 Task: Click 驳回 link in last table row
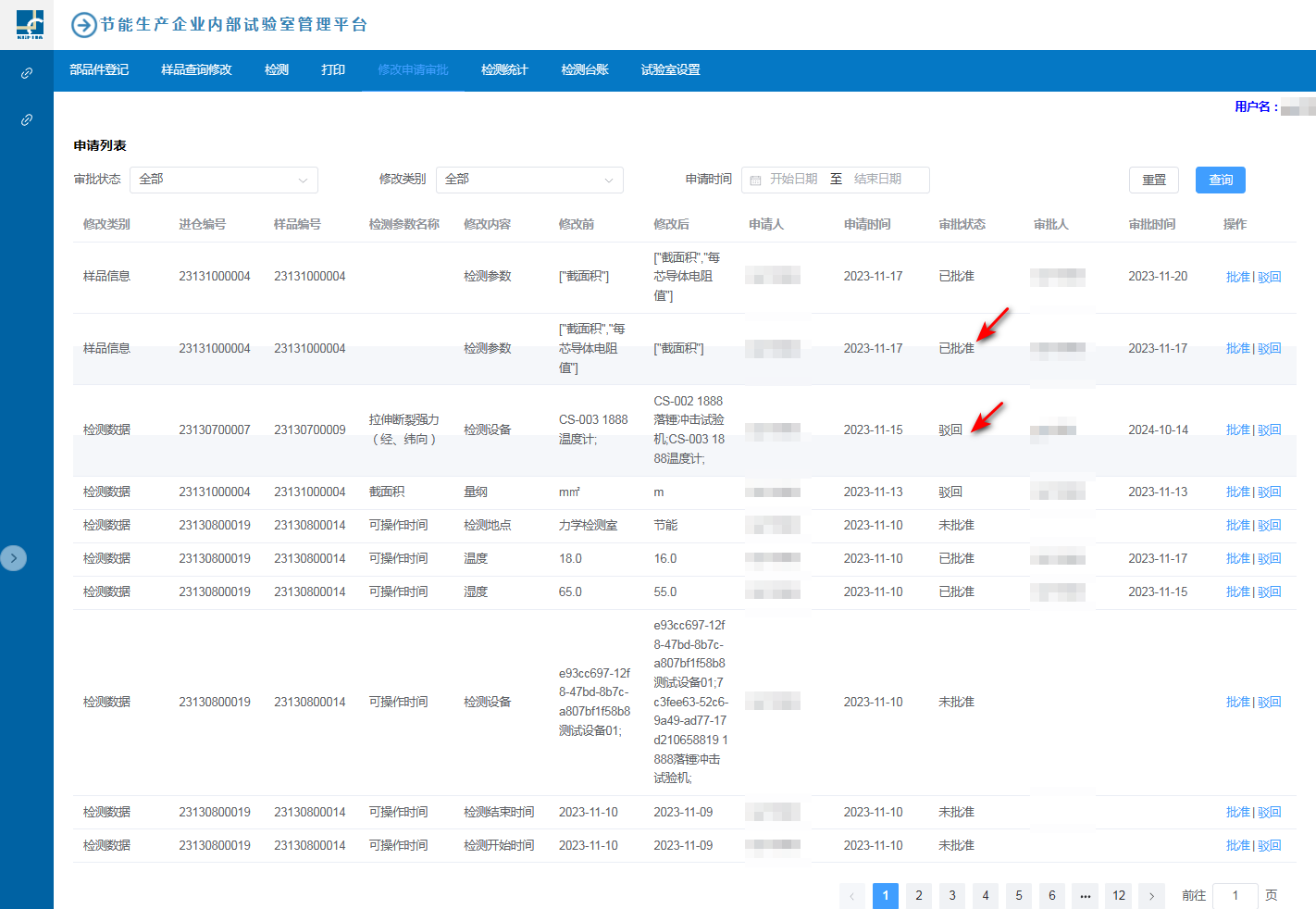[x=1270, y=845]
